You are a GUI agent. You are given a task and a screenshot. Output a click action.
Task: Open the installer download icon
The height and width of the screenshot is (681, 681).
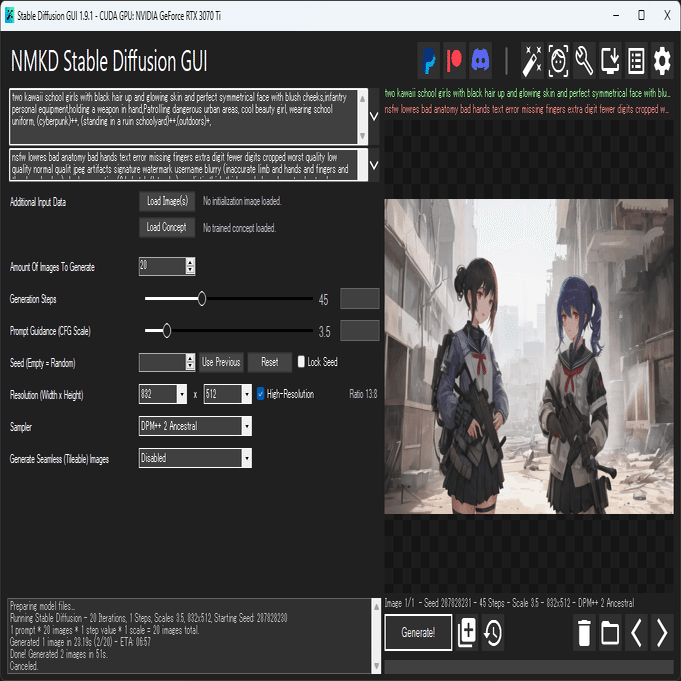pos(610,60)
